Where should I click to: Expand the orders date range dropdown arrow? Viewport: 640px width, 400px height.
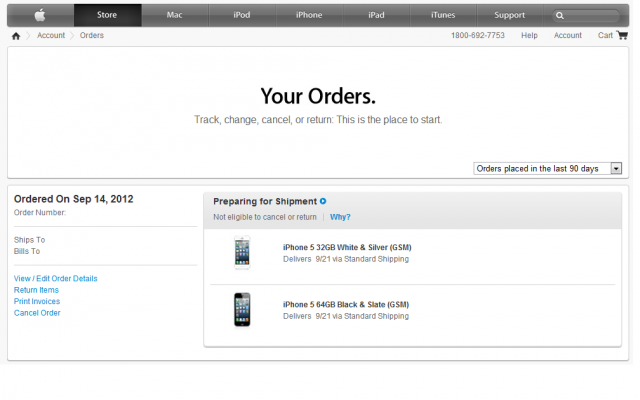(x=616, y=168)
